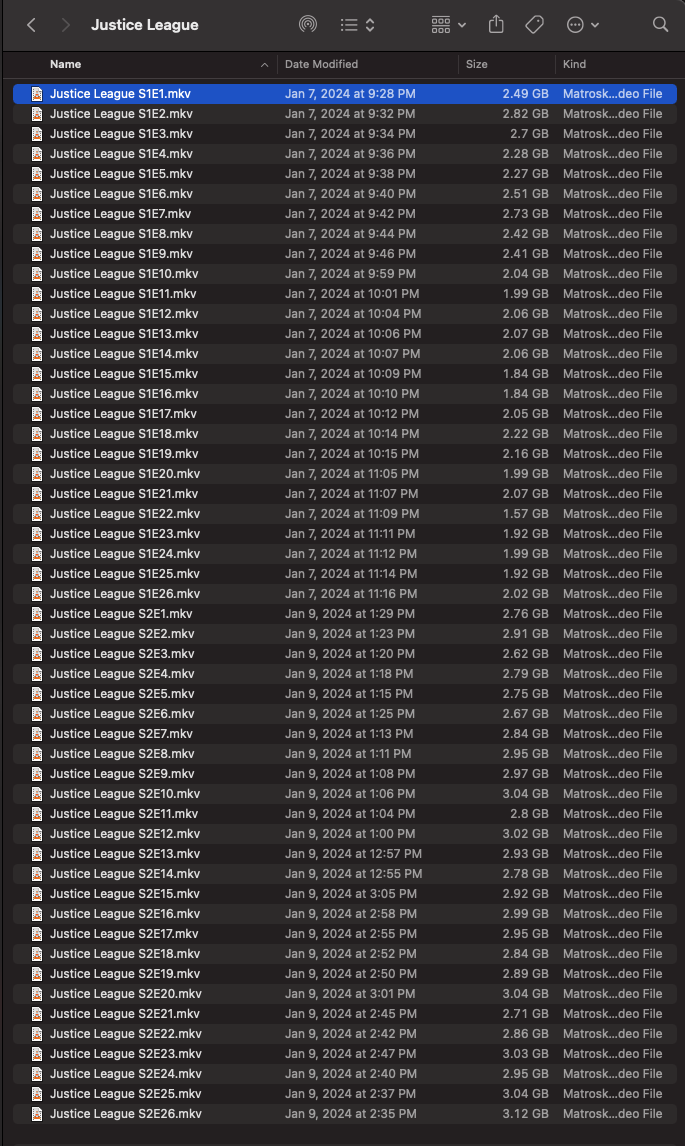Open the More actions ellipsis menu

tap(583, 25)
